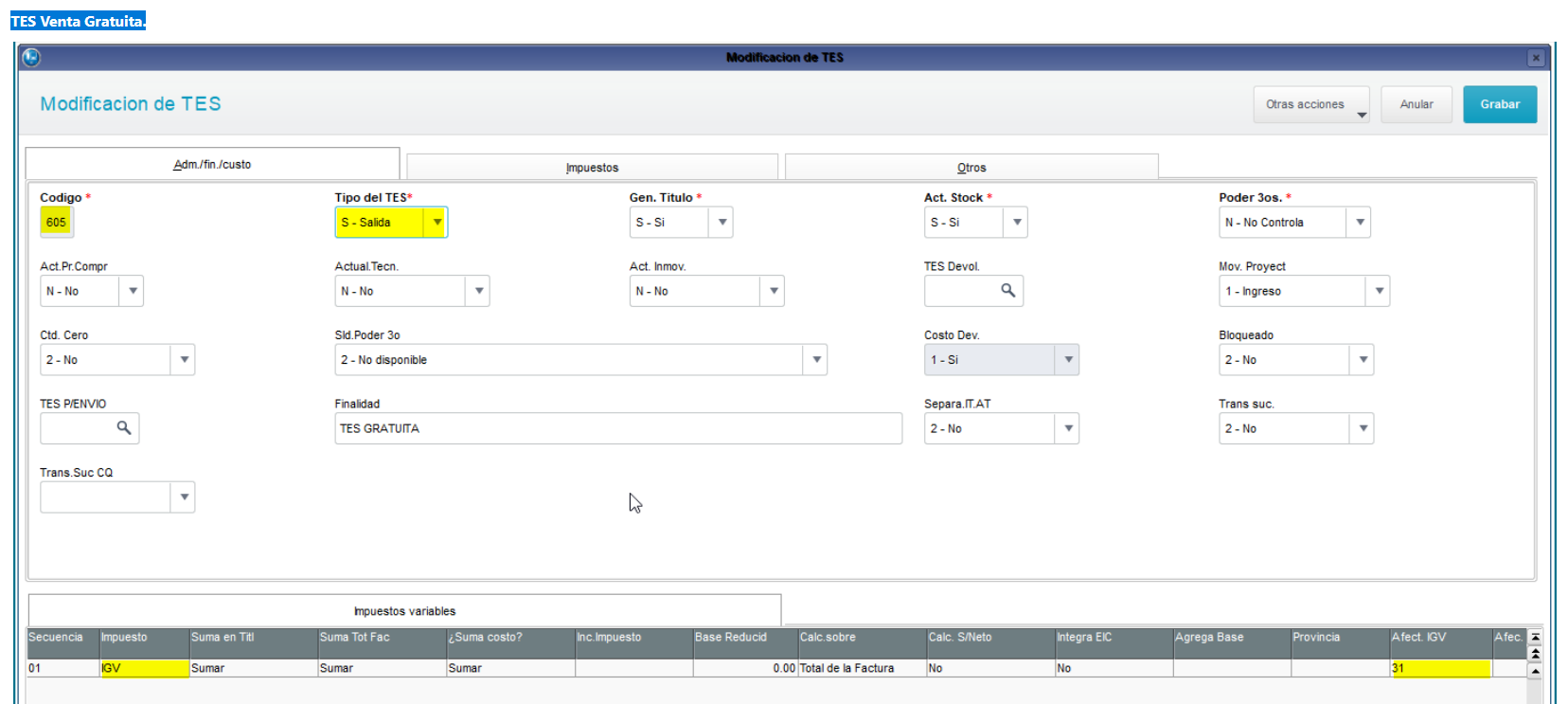Screen dimensions: 1568x704
Task: Expand the Gen. Titulo dropdown
Action: pos(722,223)
